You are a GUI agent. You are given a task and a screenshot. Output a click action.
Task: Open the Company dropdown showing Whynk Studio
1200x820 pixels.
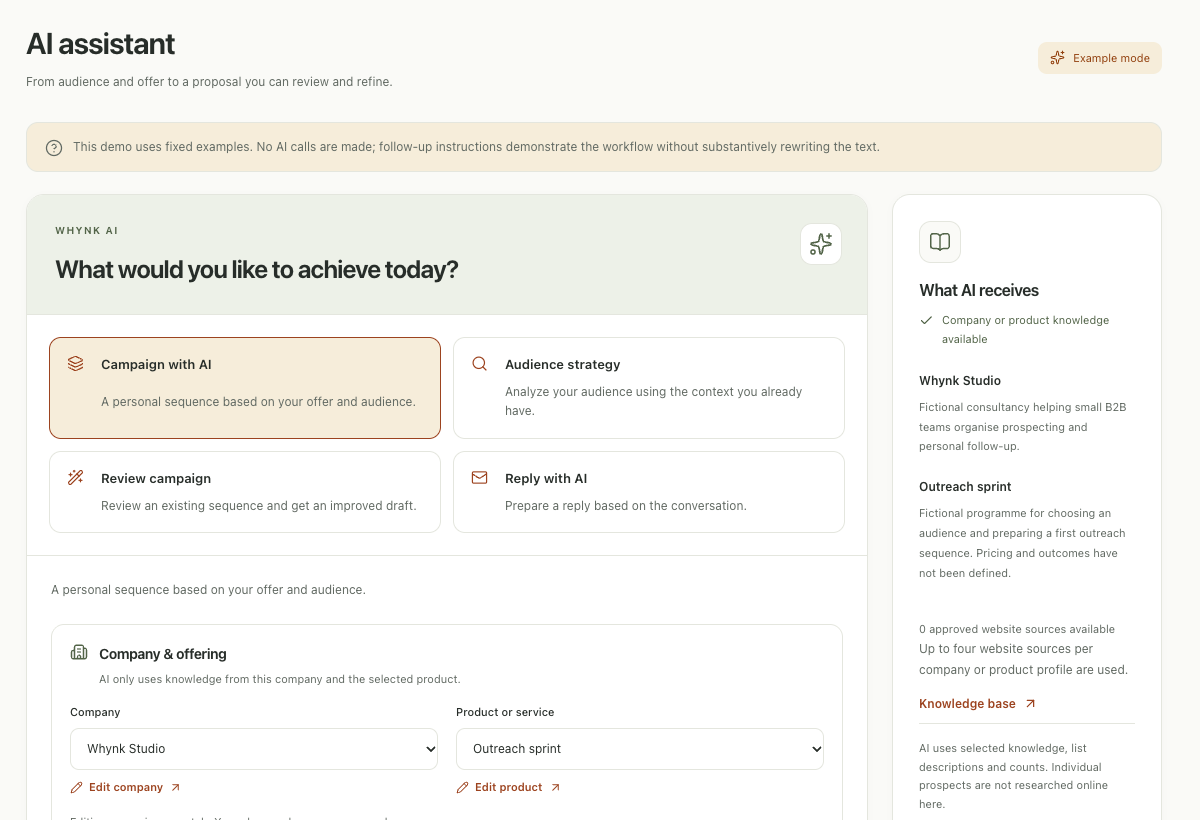(254, 749)
